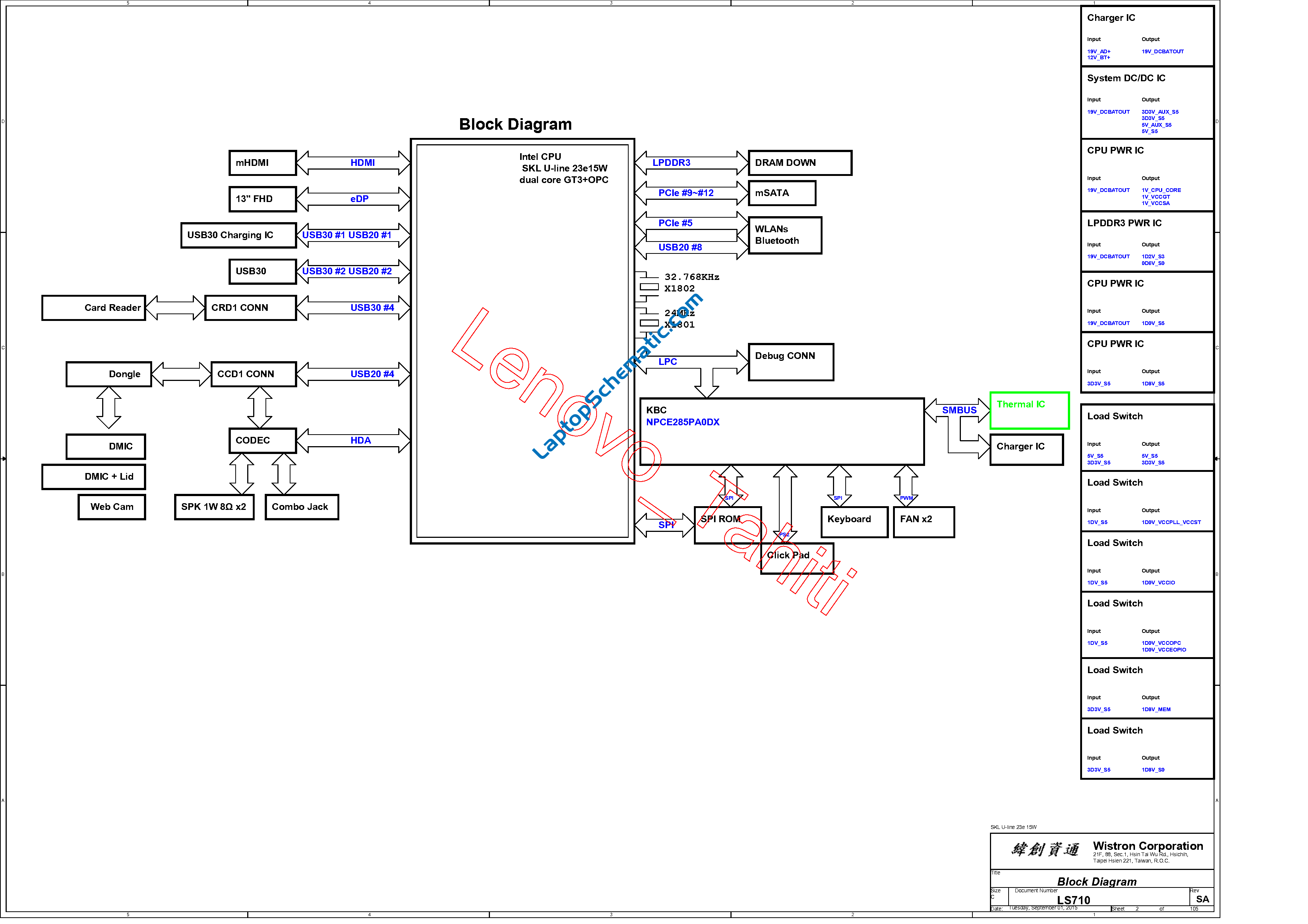The height and width of the screenshot is (924, 1308).
Task: Click the 'mHDMI' block
Action: point(262,163)
